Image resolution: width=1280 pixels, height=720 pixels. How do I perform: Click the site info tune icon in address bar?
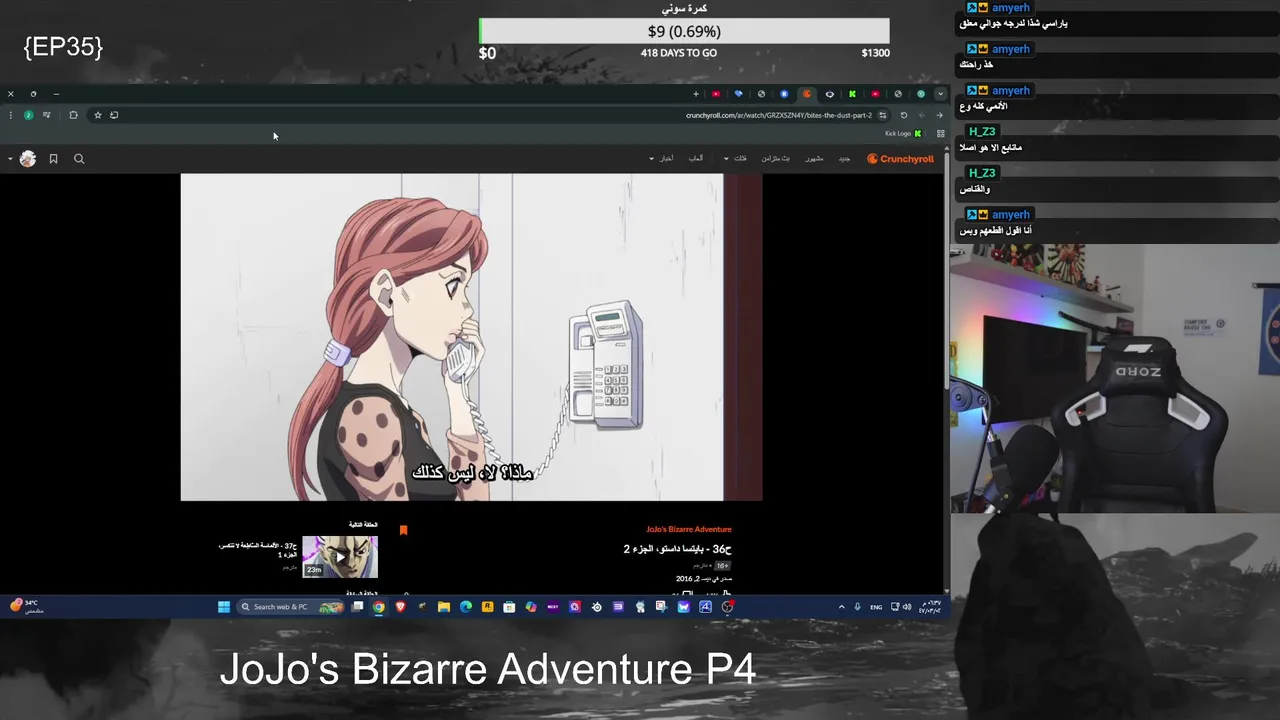coord(882,115)
